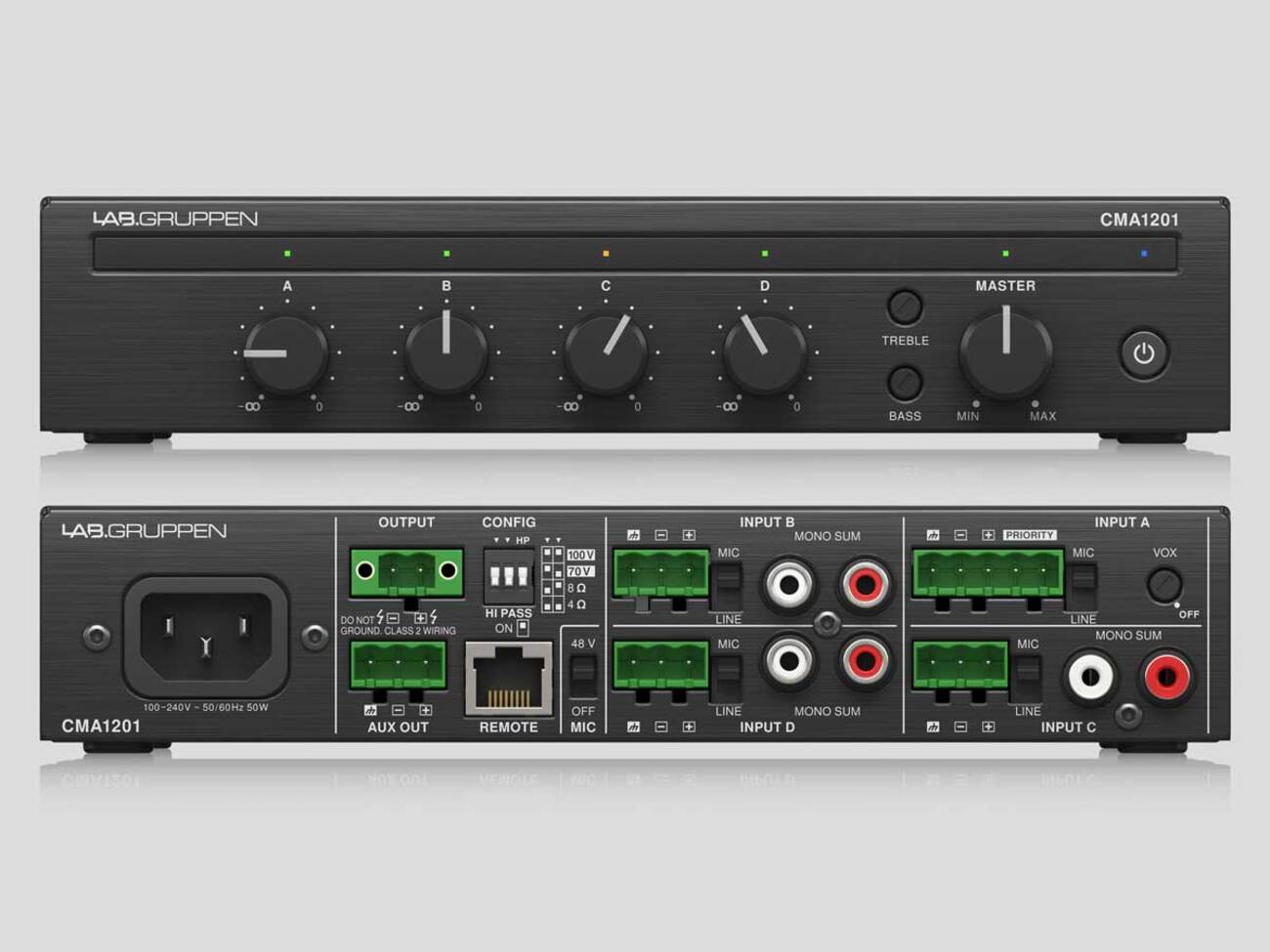The height and width of the screenshot is (952, 1270).
Task: Click the TREBLE tone knob
Action: [905, 307]
